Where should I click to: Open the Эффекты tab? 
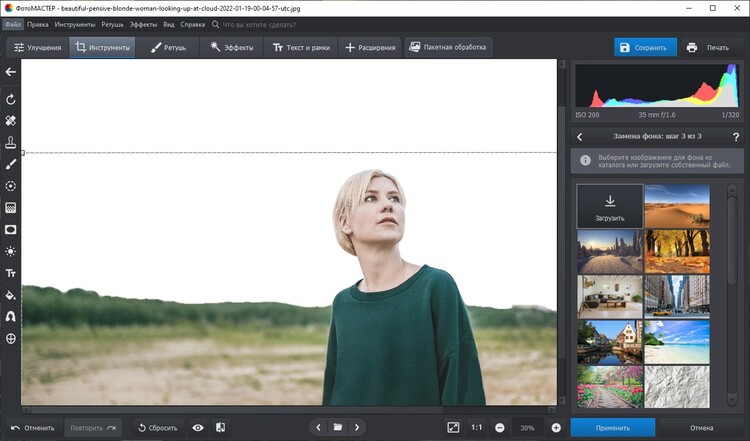tap(232, 47)
